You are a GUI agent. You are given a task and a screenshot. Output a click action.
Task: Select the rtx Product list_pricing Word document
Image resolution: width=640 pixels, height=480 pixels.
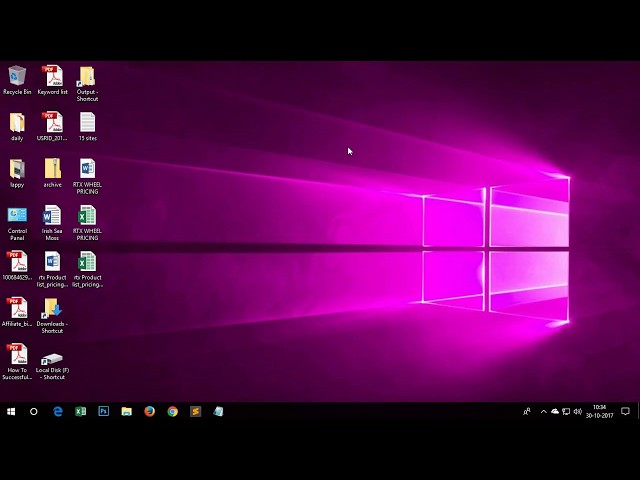(x=52, y=269)
